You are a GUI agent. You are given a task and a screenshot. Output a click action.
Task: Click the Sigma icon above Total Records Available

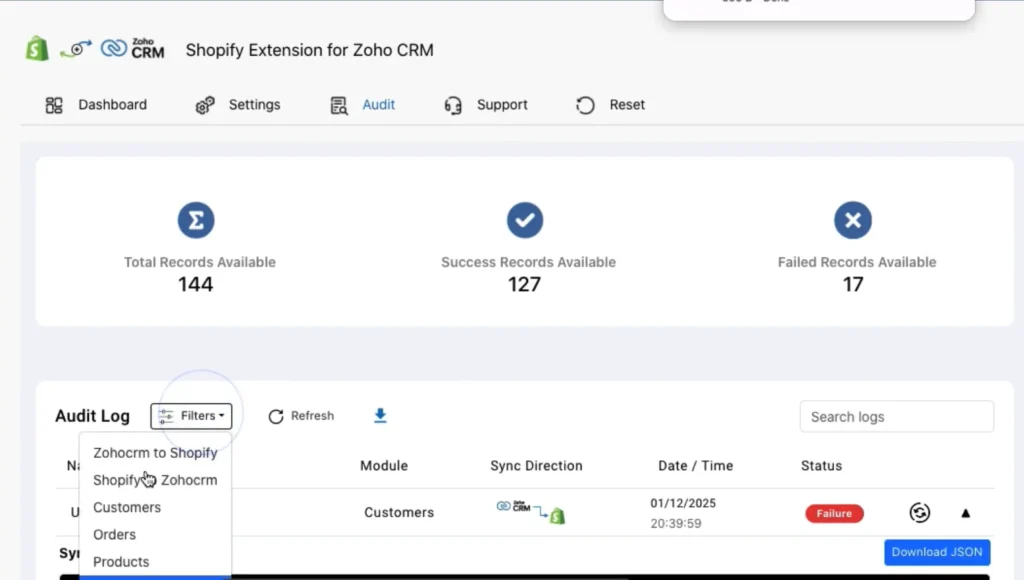coord(196,220)
